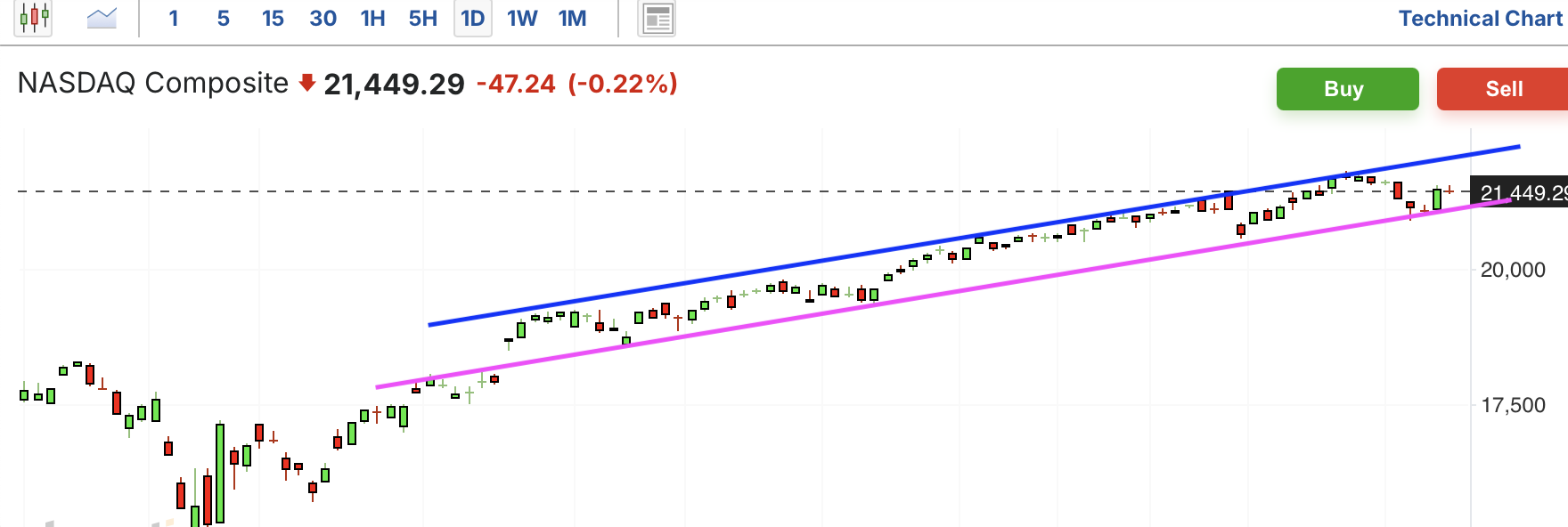The width and height of the screenshot is (1568, 527).
Task: Click the NASDAQ Composite title
Action: [x=153, y=83]
